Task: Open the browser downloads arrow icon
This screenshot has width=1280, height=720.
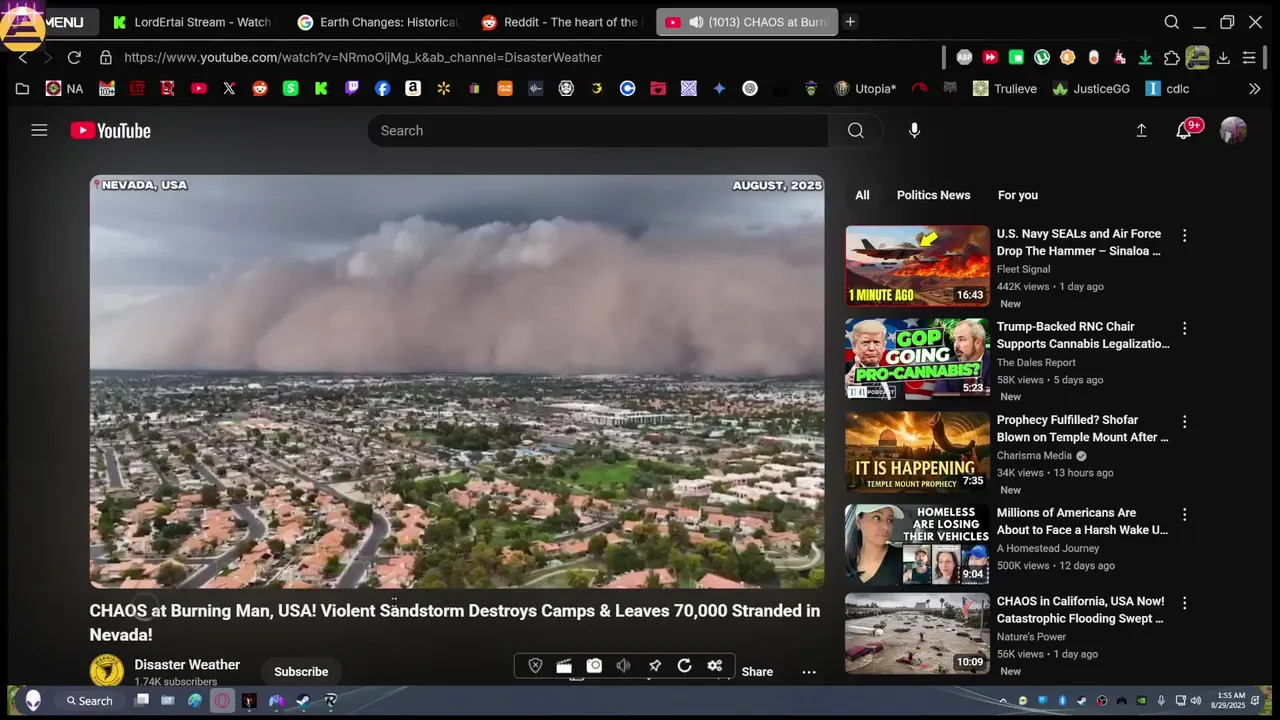Action: click(x=1223, y=58)
